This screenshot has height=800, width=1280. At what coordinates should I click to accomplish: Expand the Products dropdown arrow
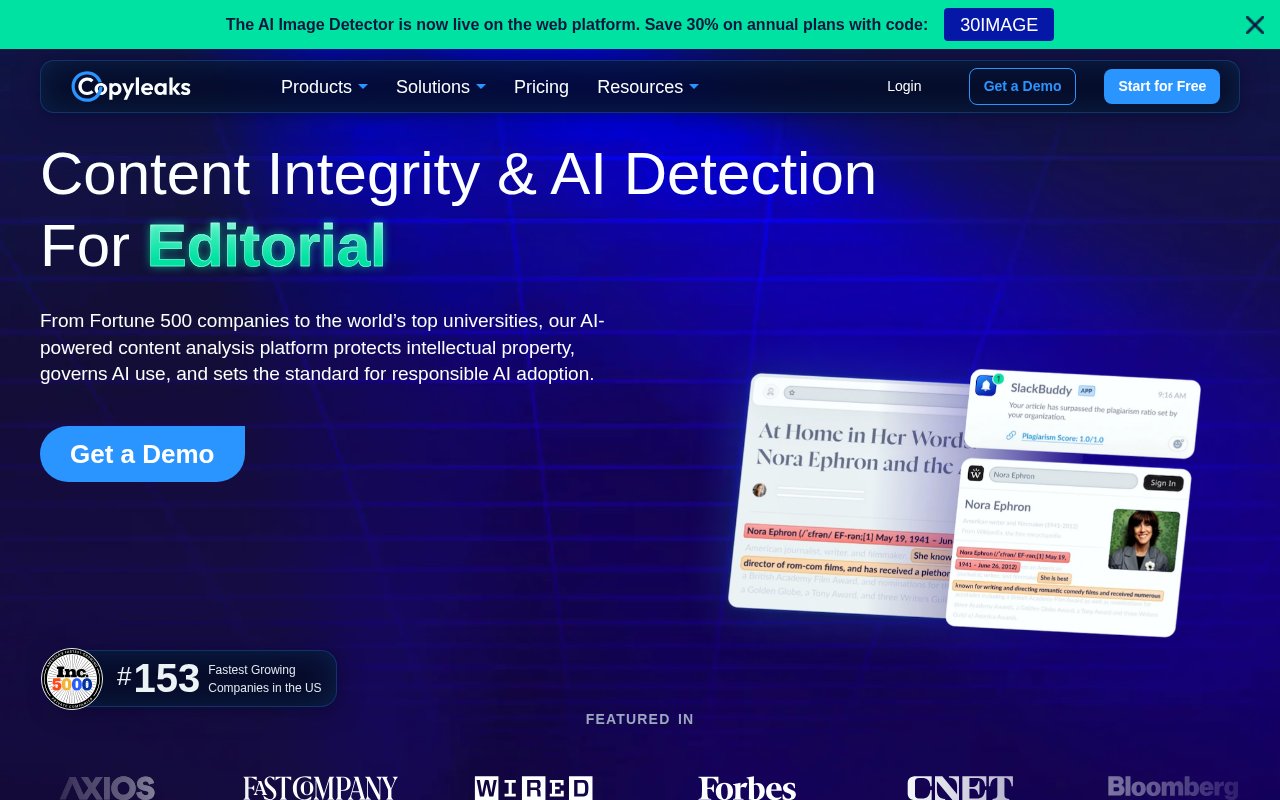click(363, 87)
